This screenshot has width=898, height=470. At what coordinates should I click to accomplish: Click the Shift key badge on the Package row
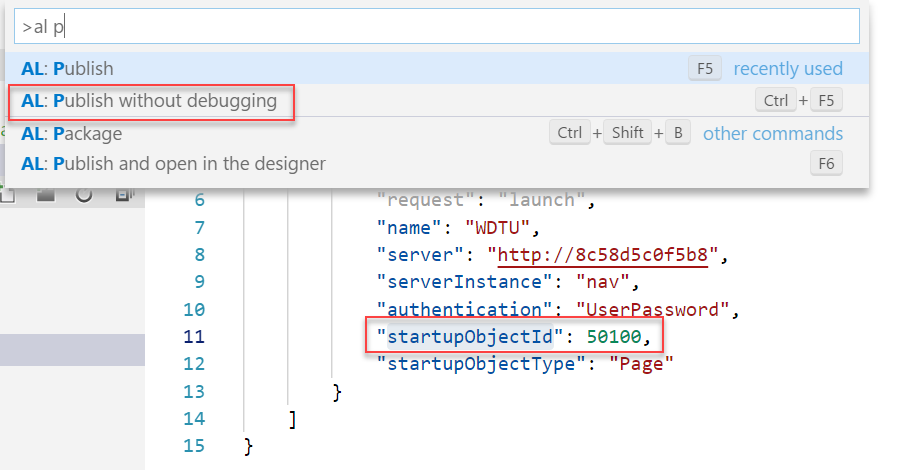pyautogui.click(x=627, y=133)
